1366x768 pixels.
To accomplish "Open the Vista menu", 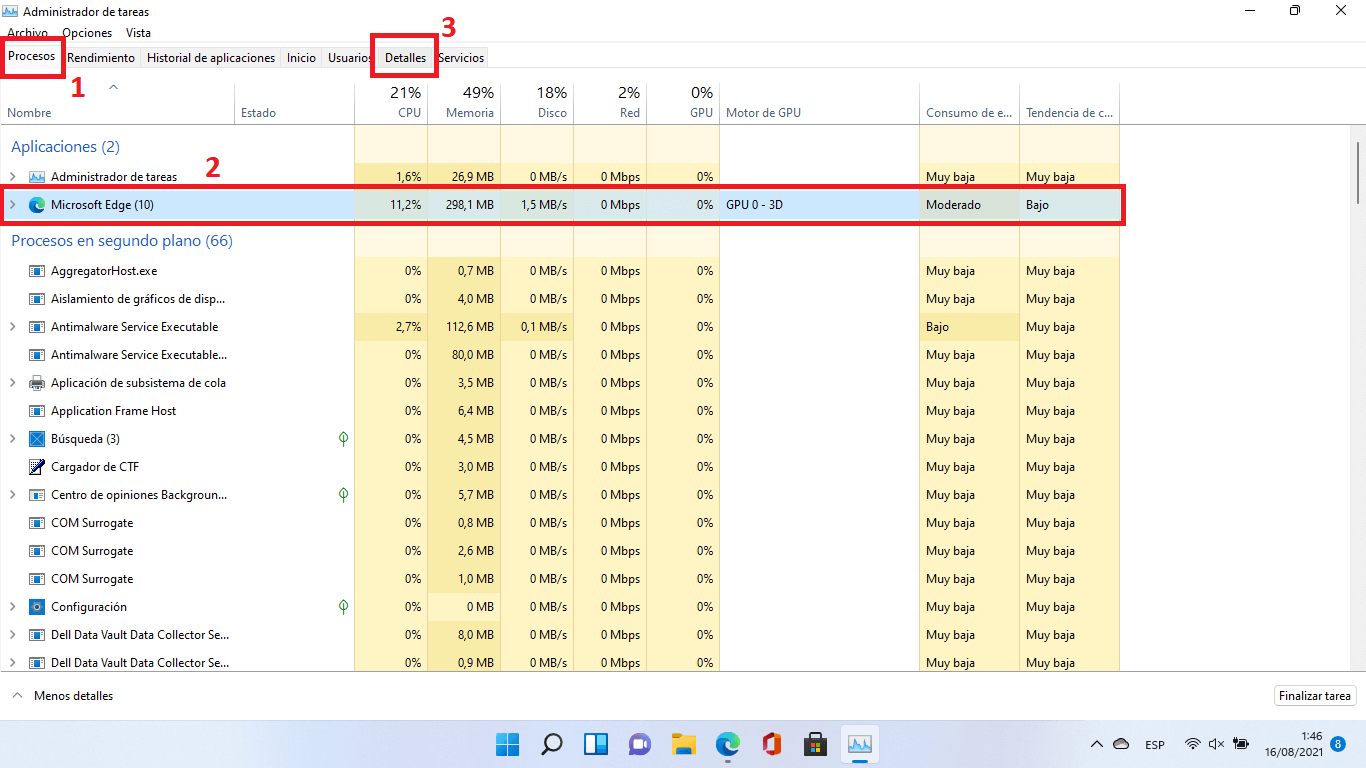I will 138,32.
